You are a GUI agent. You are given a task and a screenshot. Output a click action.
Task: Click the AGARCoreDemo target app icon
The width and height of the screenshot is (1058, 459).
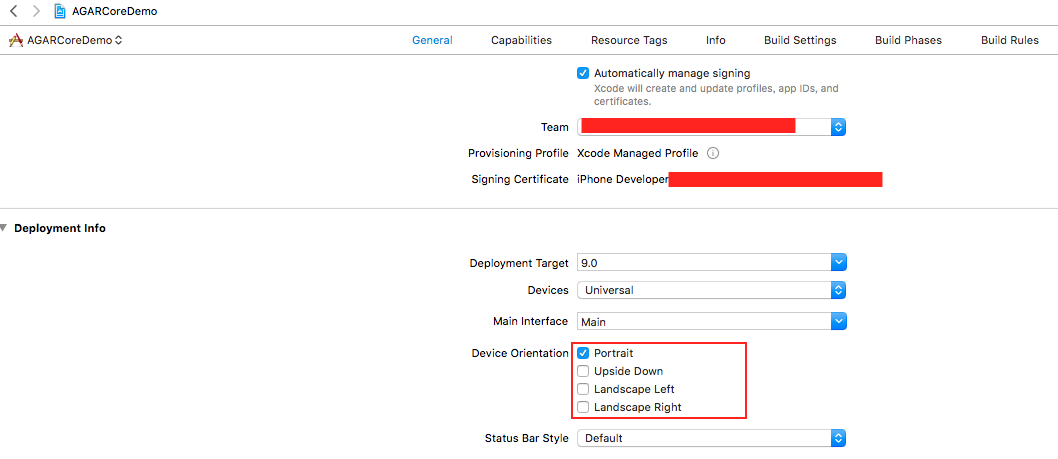click(16, 40)
